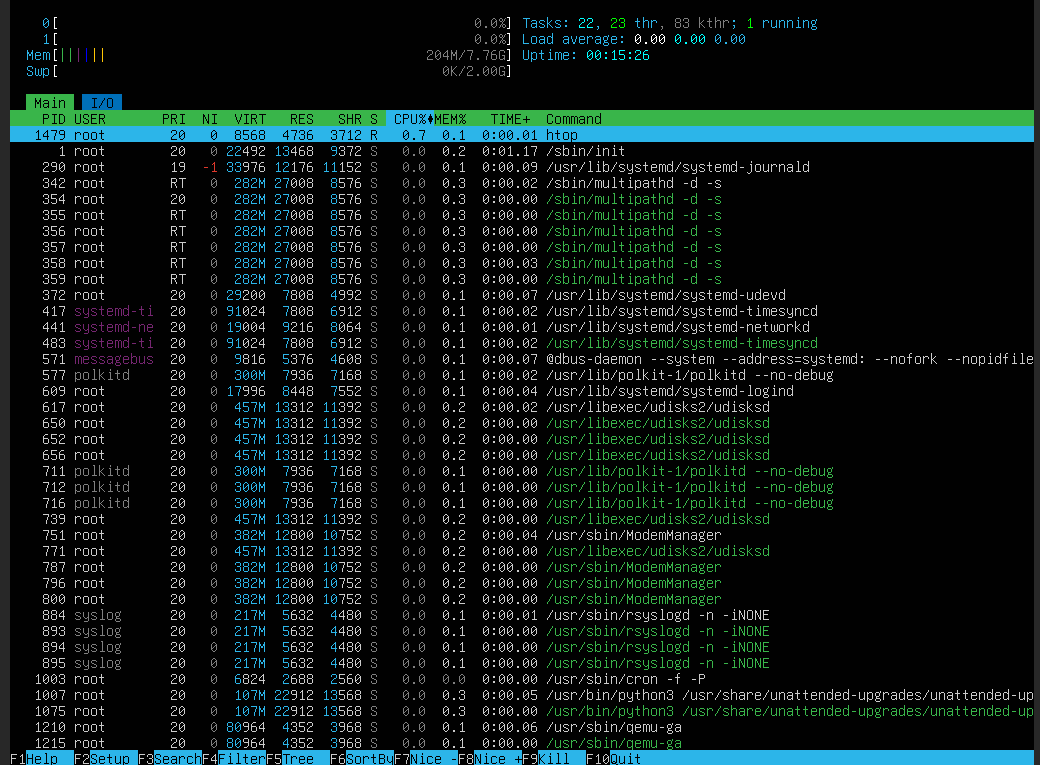Click the Mem usage meter bar
The width and height of the screenshot is (1040, 765).
pyautogui.click(x=269, y=55)
